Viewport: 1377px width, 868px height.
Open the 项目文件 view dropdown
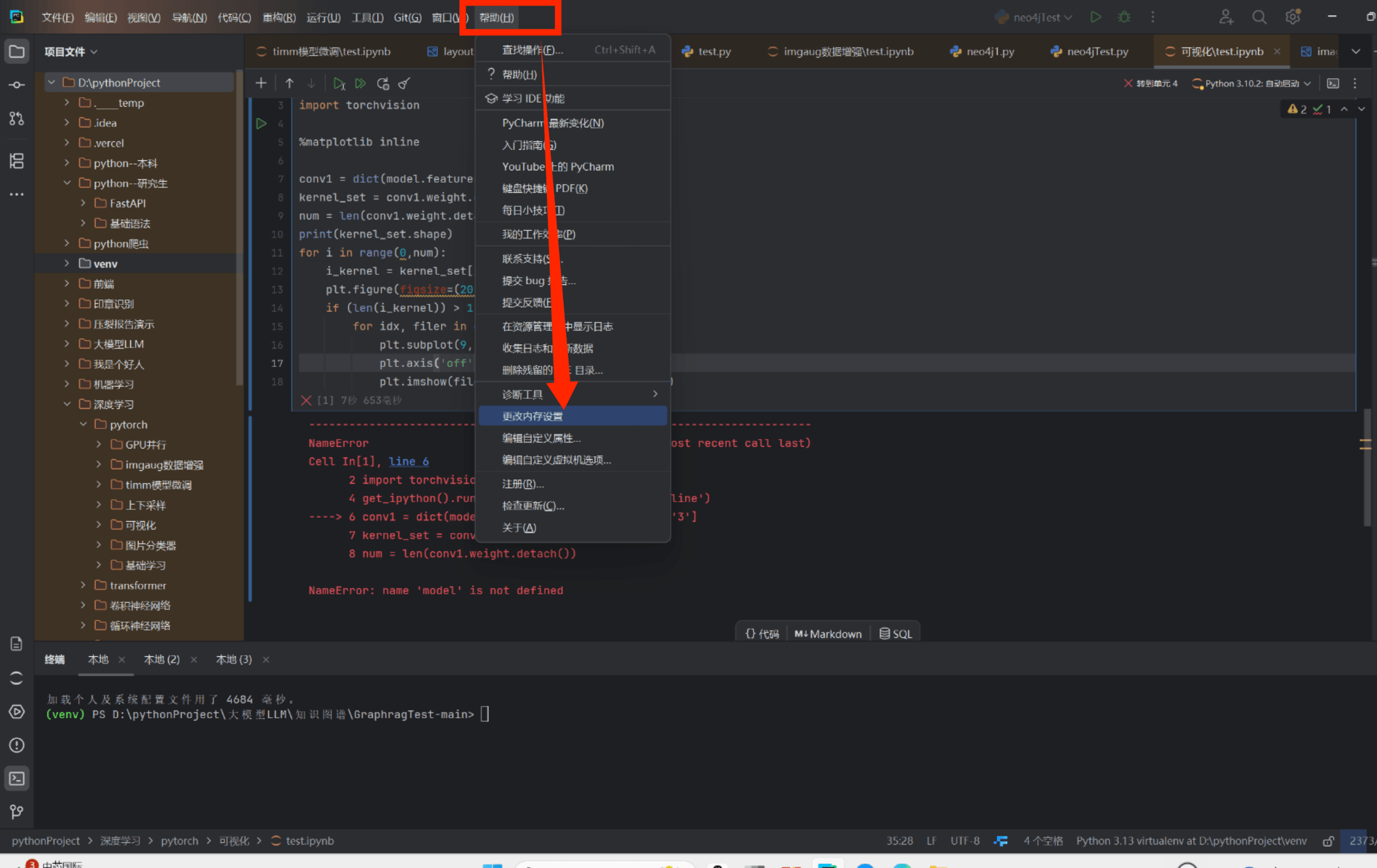71,51
